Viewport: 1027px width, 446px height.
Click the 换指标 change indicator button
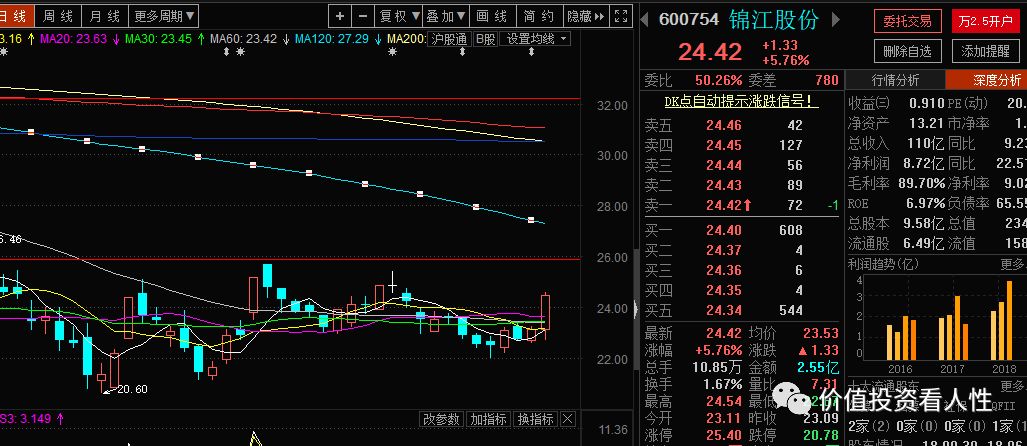(536, 419)
